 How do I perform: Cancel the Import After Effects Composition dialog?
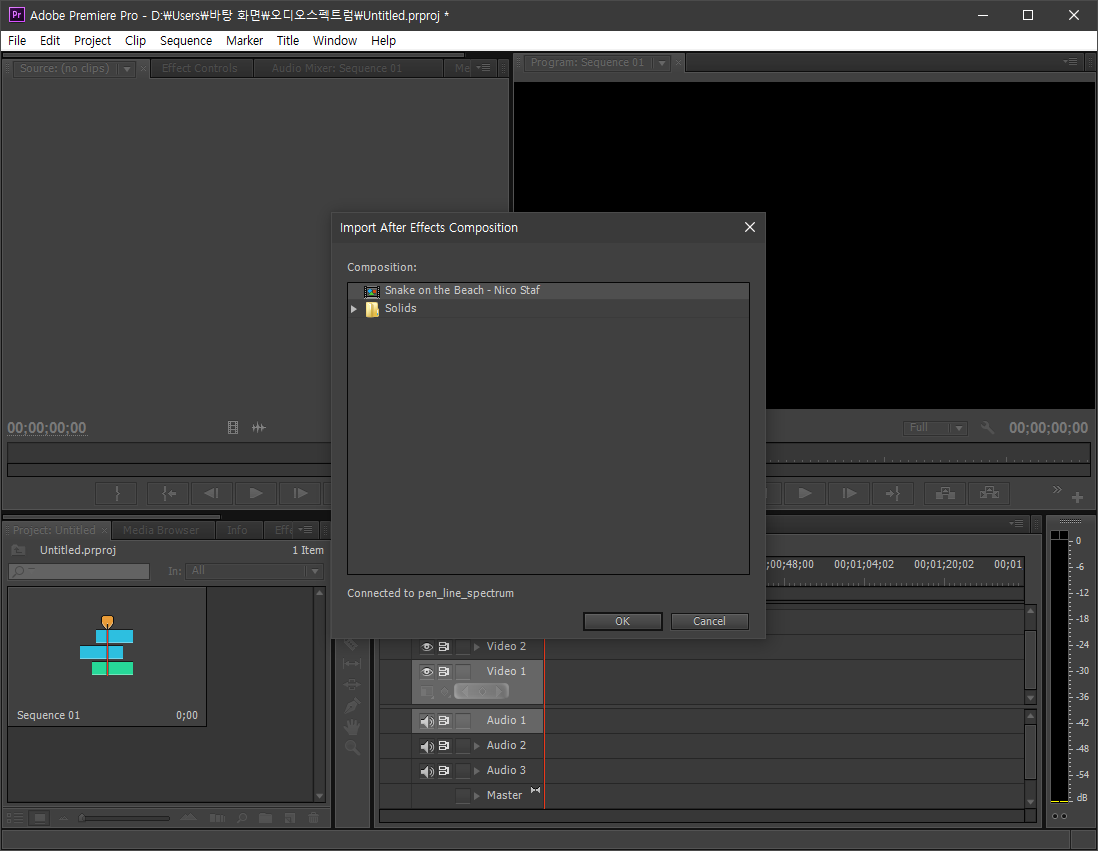[x=709, y=621]
